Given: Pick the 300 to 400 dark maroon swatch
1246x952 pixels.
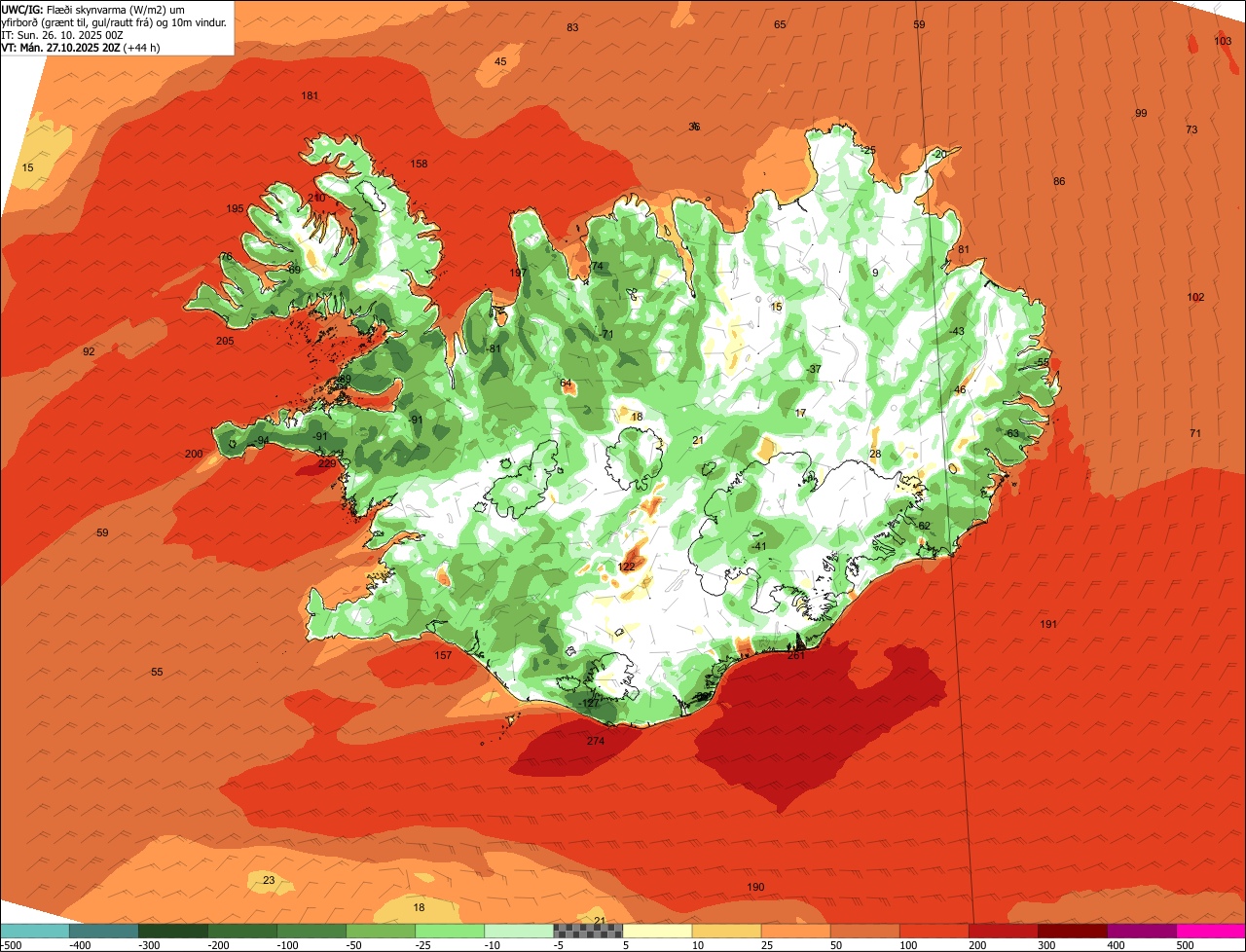Looking at the screenshot, I should click(x=1072, y=931).
